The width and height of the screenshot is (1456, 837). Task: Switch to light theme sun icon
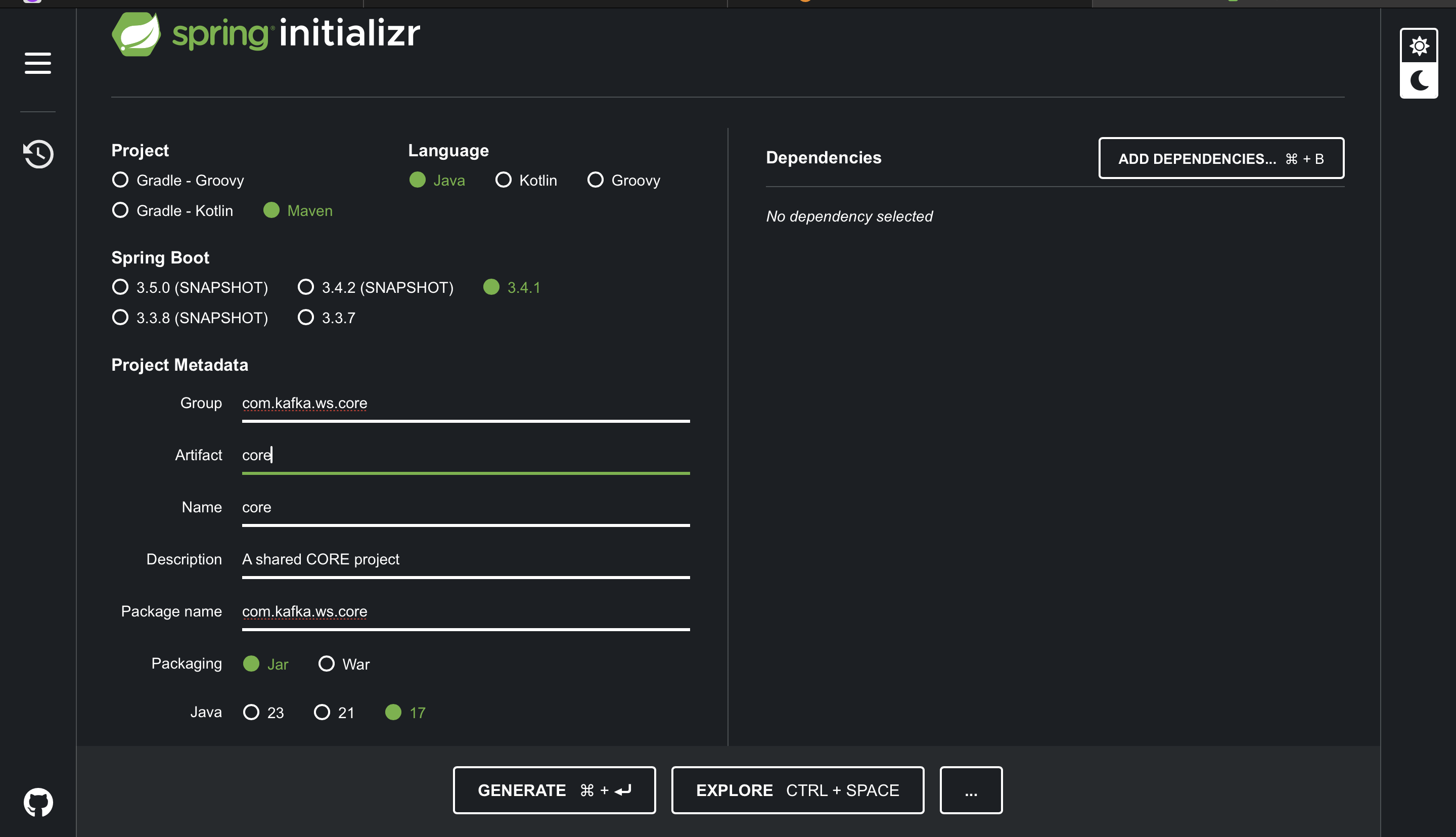(x=1419, y=46)
